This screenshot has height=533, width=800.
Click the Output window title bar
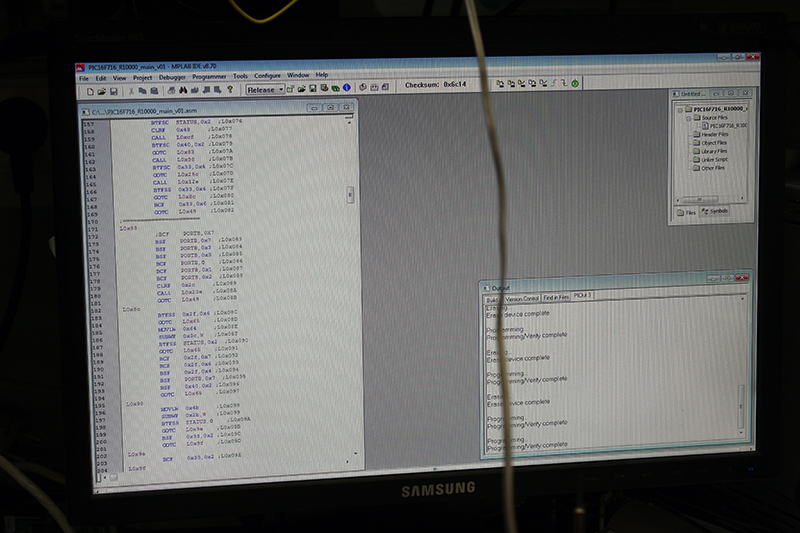click(x=616, y=283)
